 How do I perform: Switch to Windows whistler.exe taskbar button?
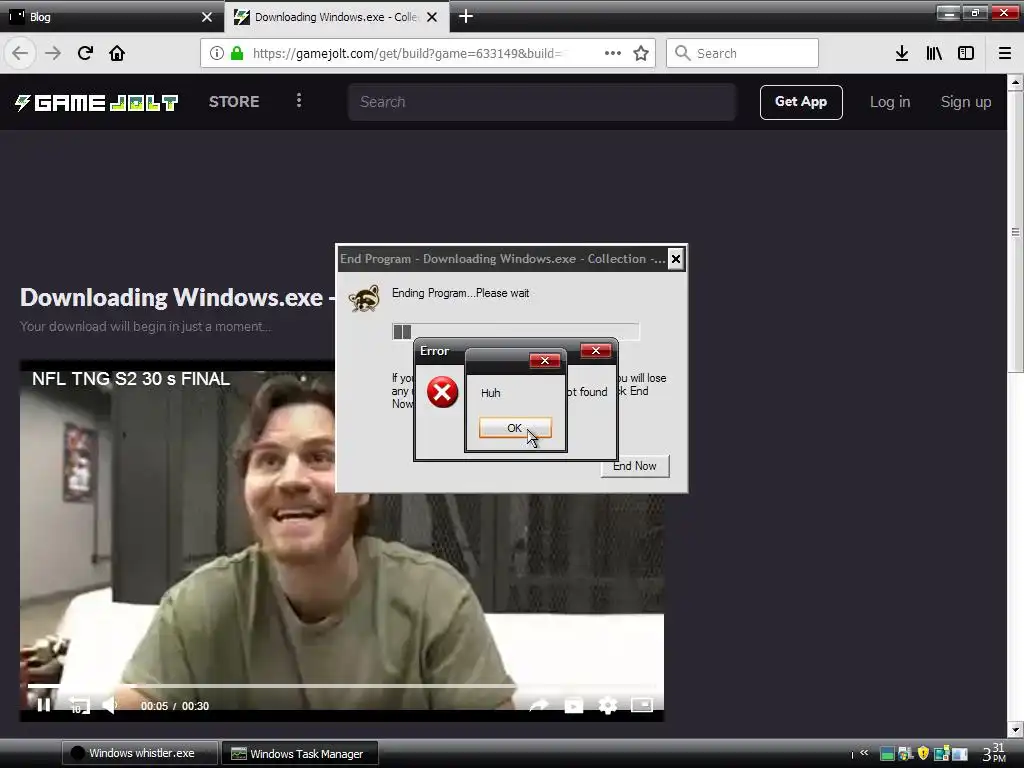[139, 753]
